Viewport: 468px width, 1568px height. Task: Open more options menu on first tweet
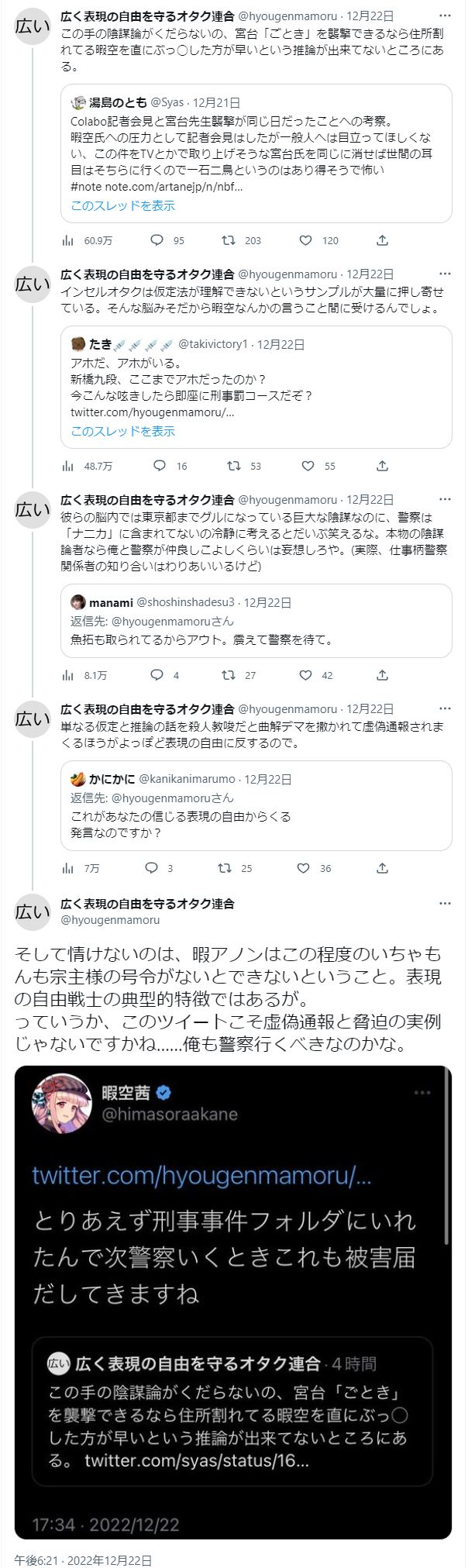click(445, 16)
